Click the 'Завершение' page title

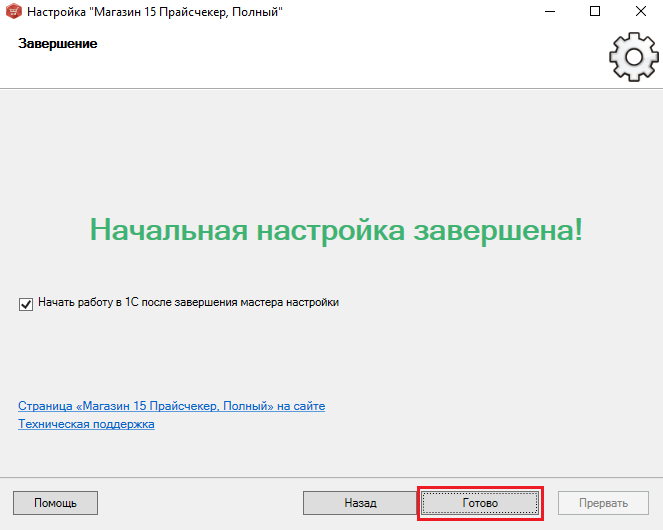click(x=58, y=44)
